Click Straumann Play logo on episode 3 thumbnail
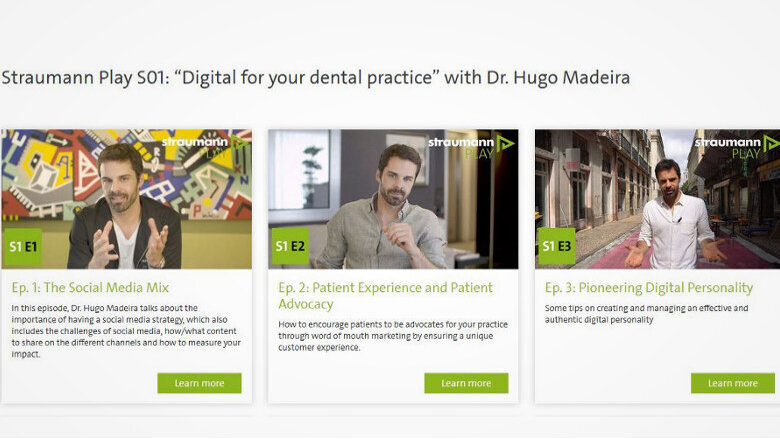 738,147
